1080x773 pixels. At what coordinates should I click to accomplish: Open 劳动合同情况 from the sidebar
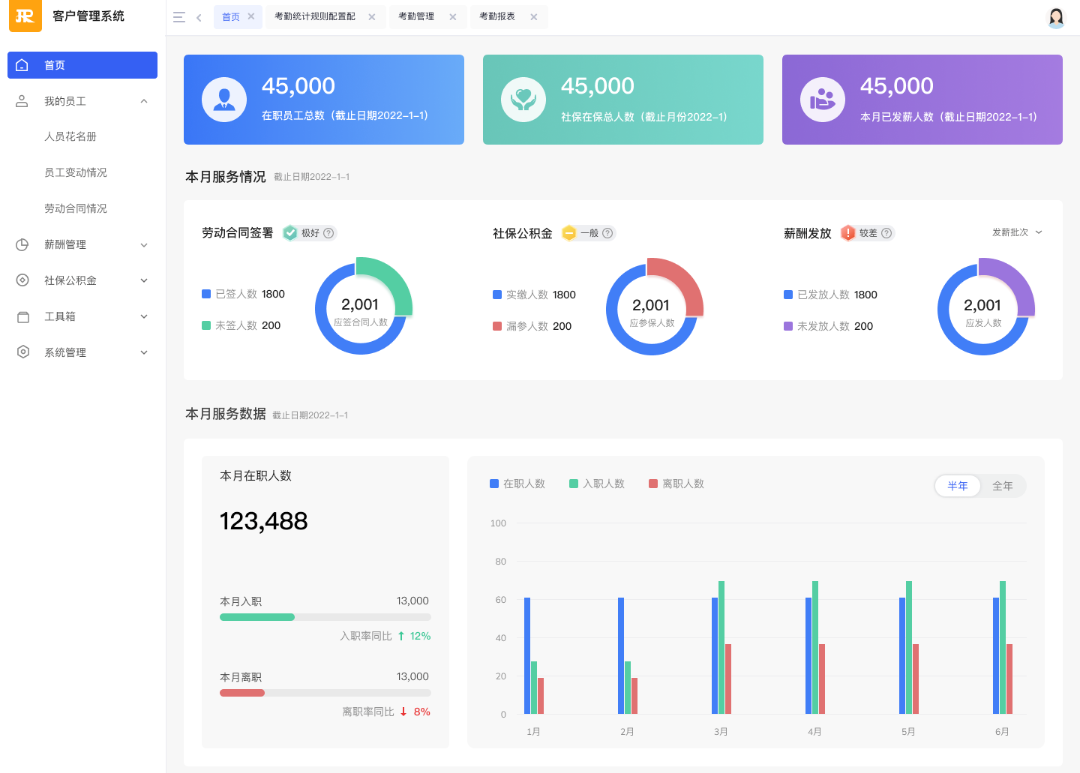pyautogui.click(x=75, y=208)
